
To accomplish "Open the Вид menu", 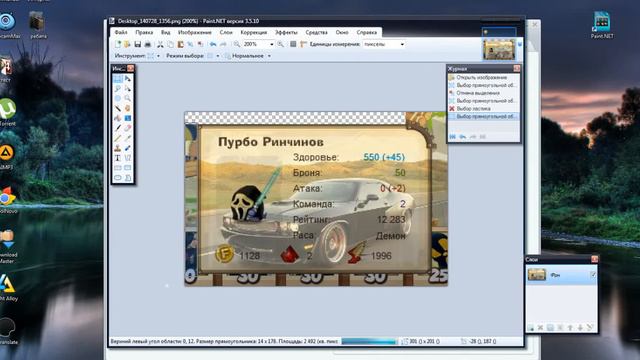I will (165, 32).
